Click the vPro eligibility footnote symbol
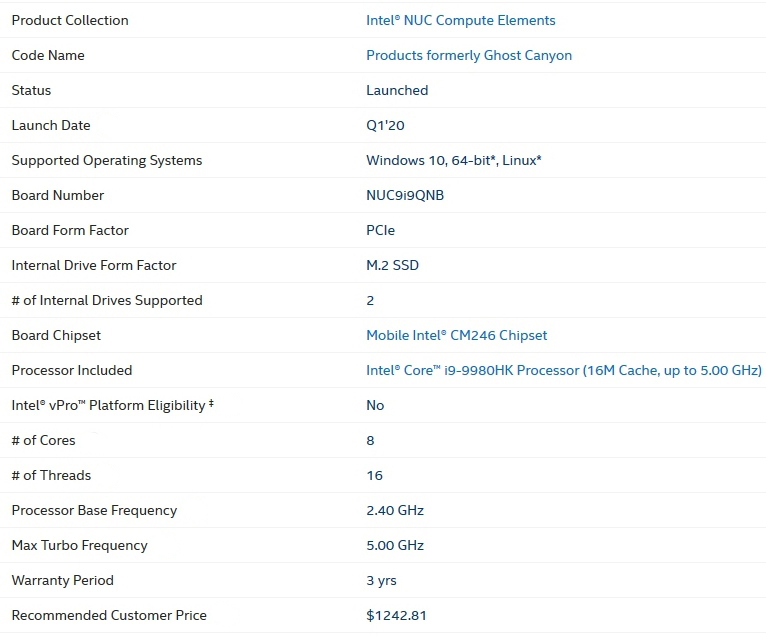 click(x=212, y=403)
